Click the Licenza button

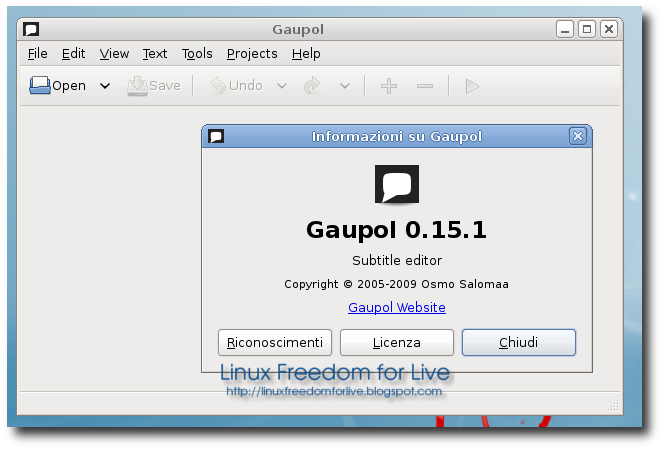397,342
